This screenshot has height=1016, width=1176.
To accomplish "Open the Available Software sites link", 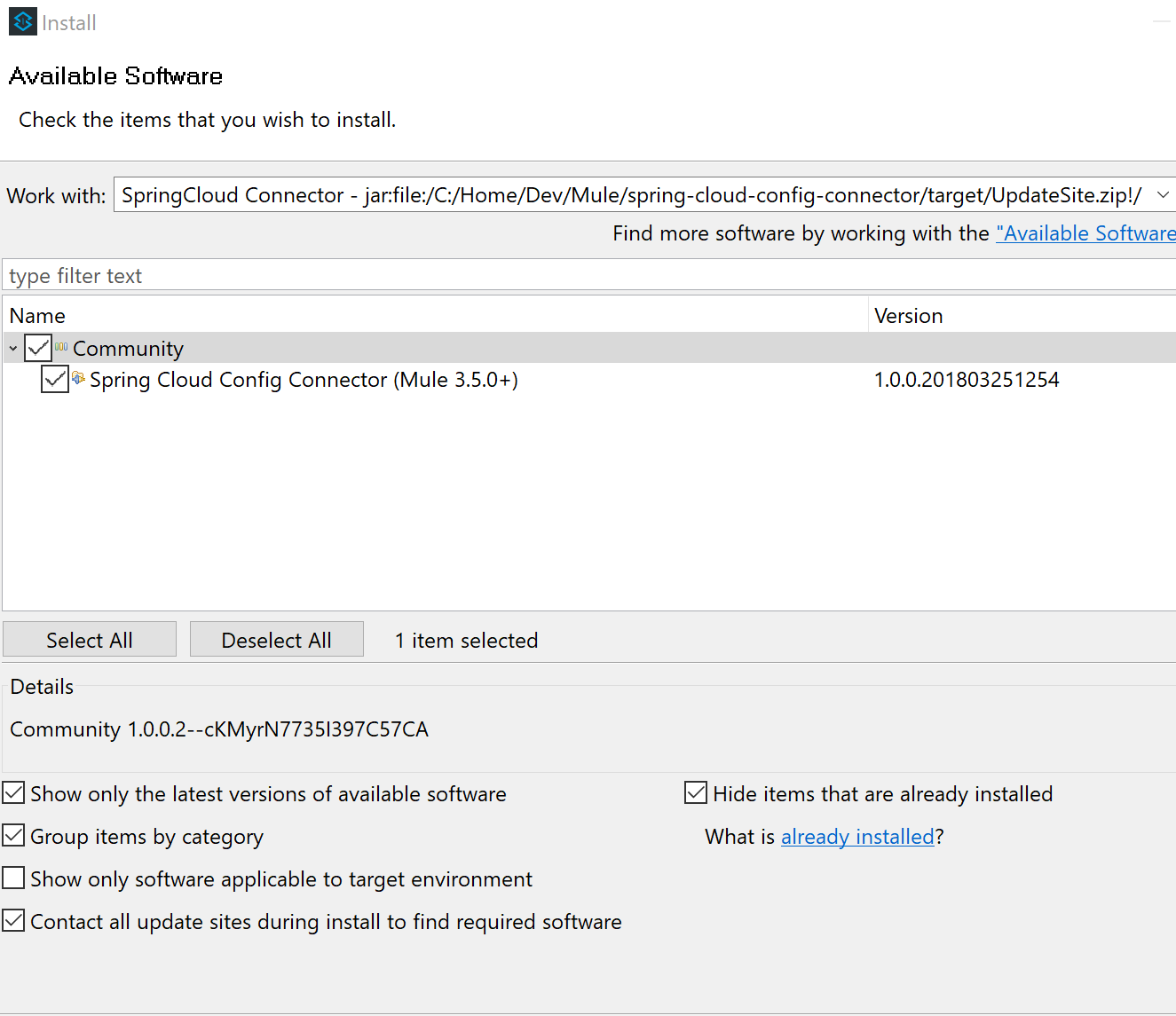I will (x=1085, y=233).
